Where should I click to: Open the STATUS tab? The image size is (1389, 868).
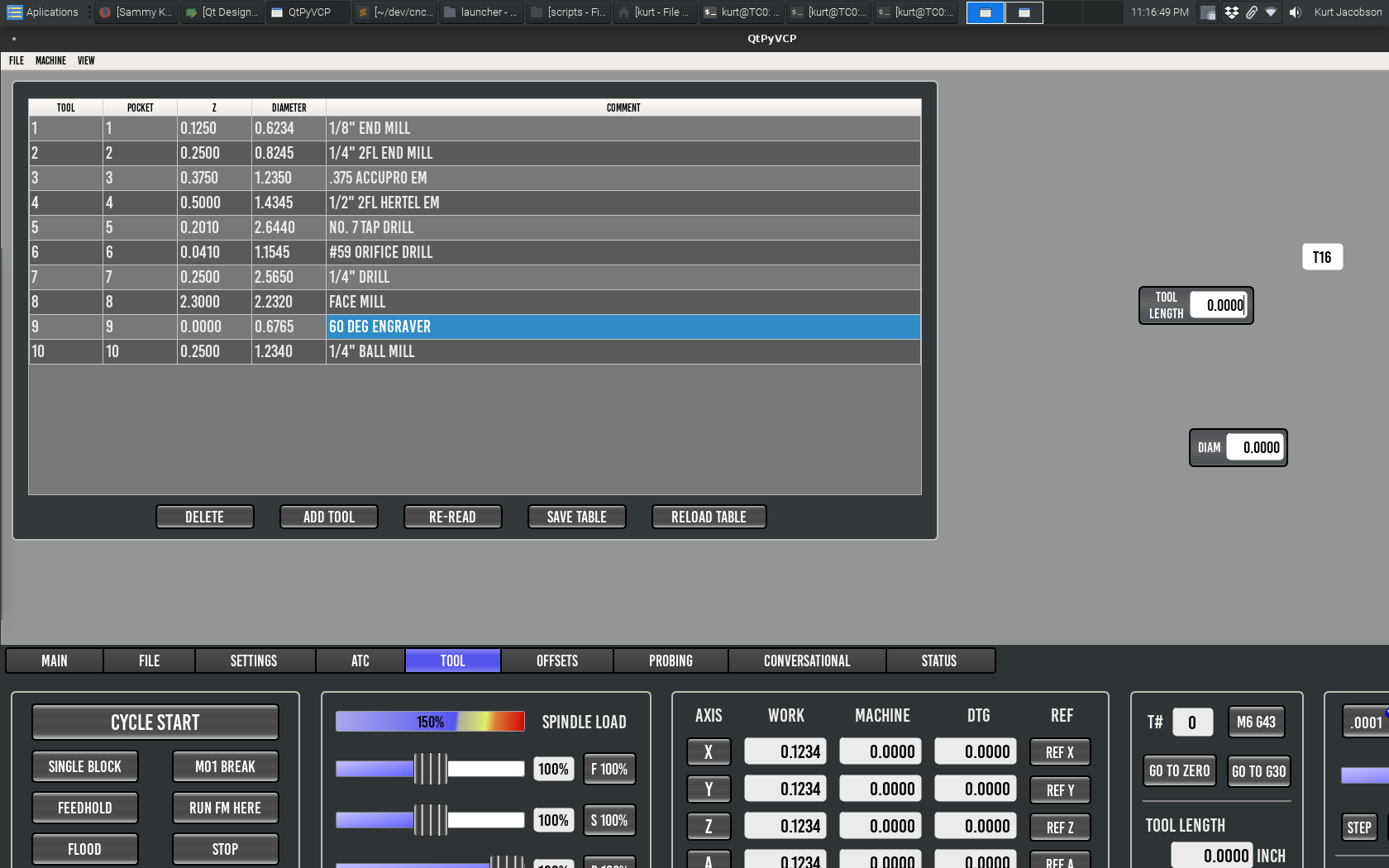point(939,661)
